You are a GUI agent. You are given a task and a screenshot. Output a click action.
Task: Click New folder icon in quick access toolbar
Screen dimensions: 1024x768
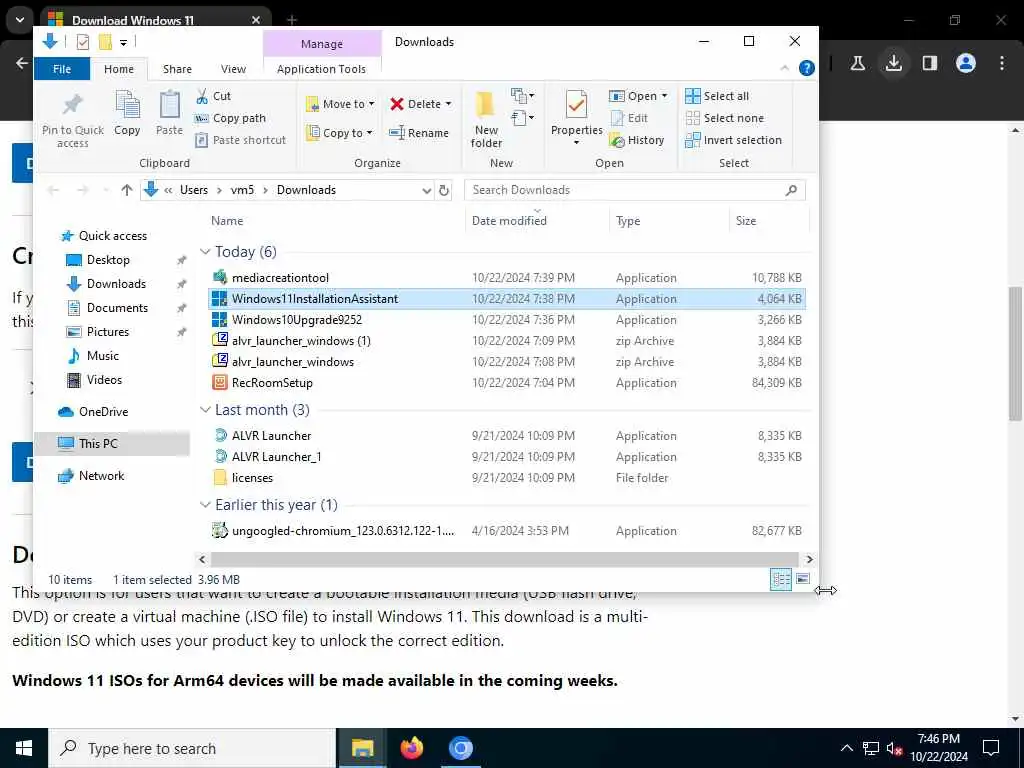tap(105, 42)
